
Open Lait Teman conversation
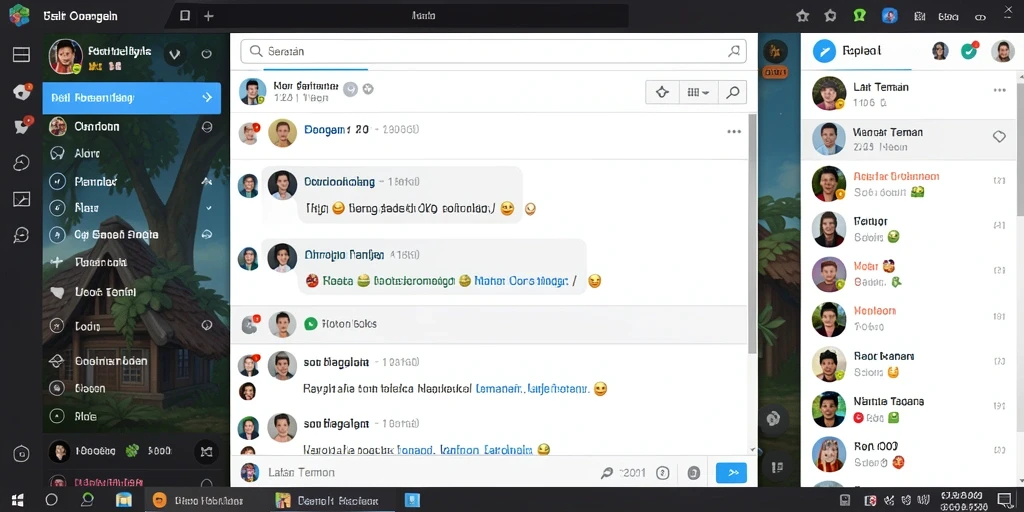(x=909, y=94)
